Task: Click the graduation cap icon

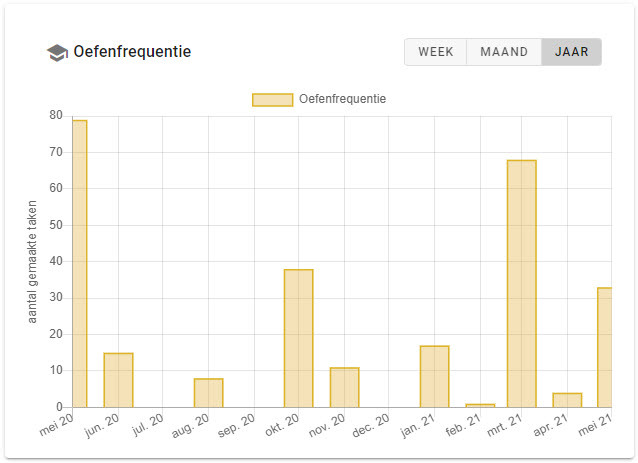Action: tap(58, 53)
